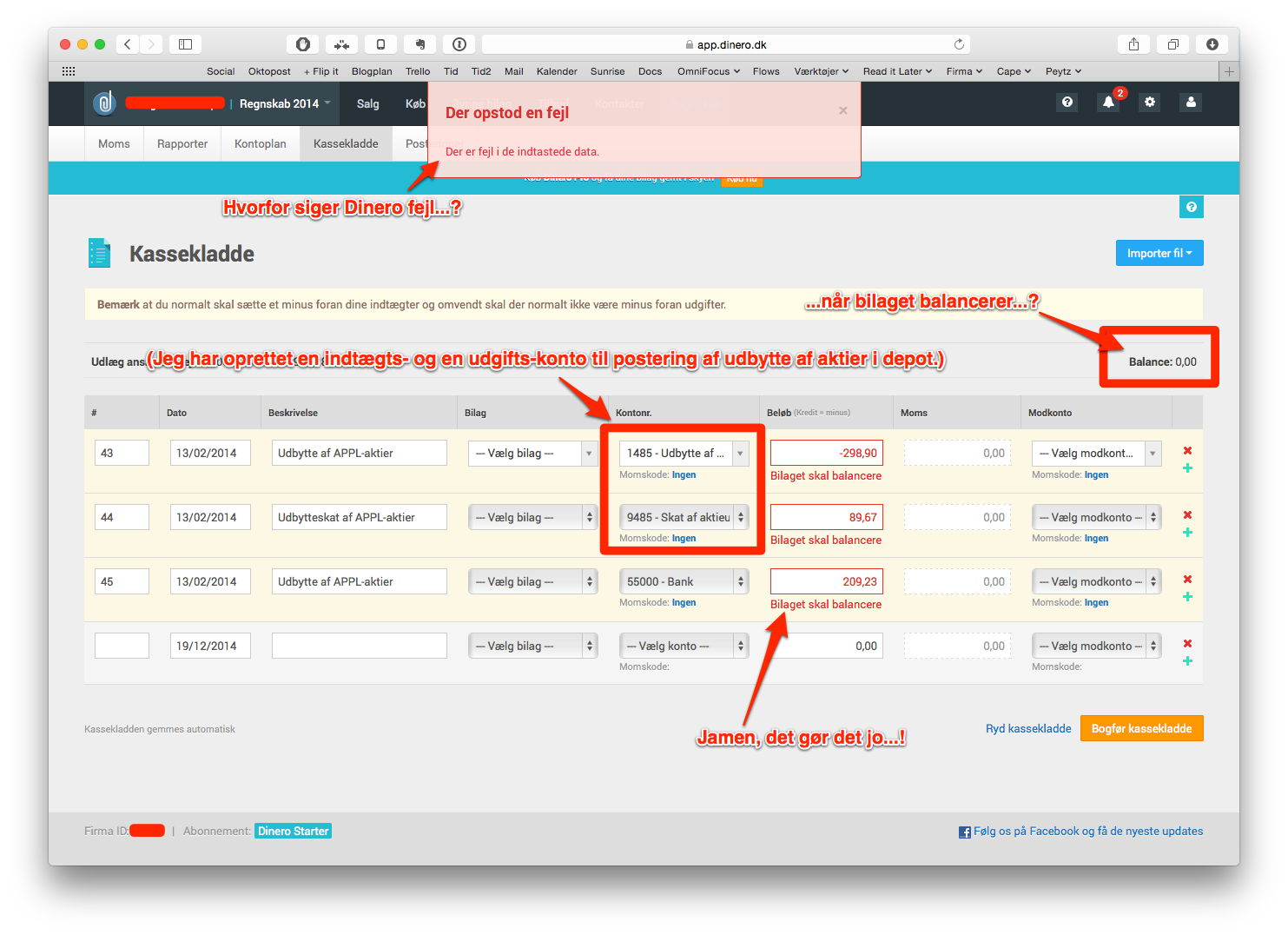1288x935 pixels.
Task: Open Vælg modkonto dropdown for row 45
Action: point(1097,581)
